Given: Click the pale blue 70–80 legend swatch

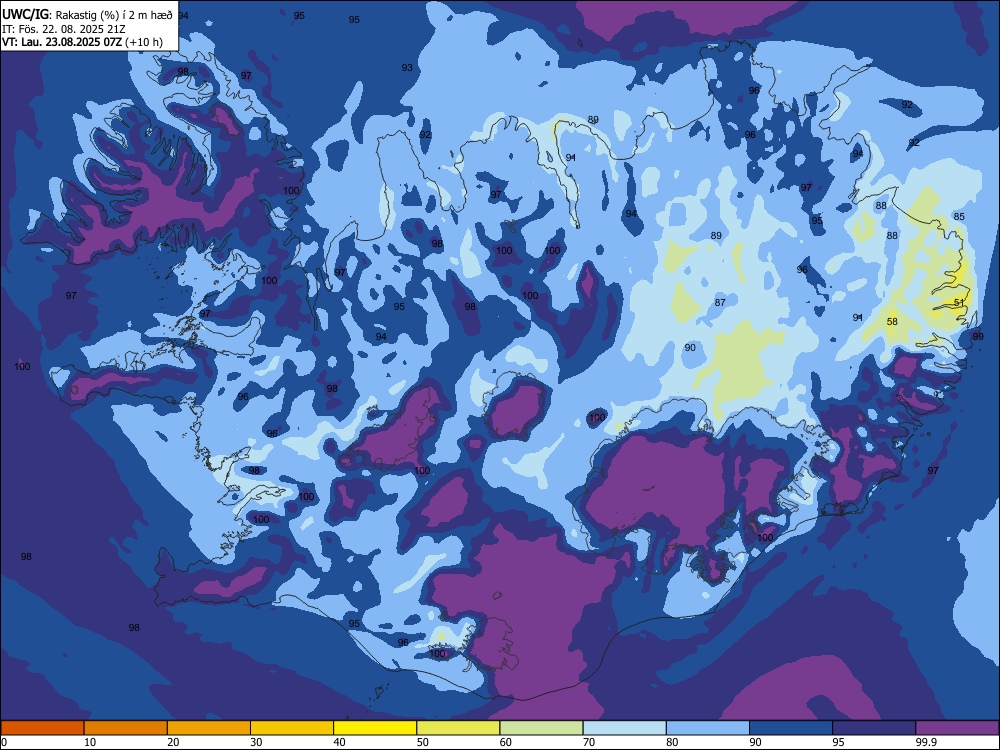Looking at the screenshot, I should 624,728.
